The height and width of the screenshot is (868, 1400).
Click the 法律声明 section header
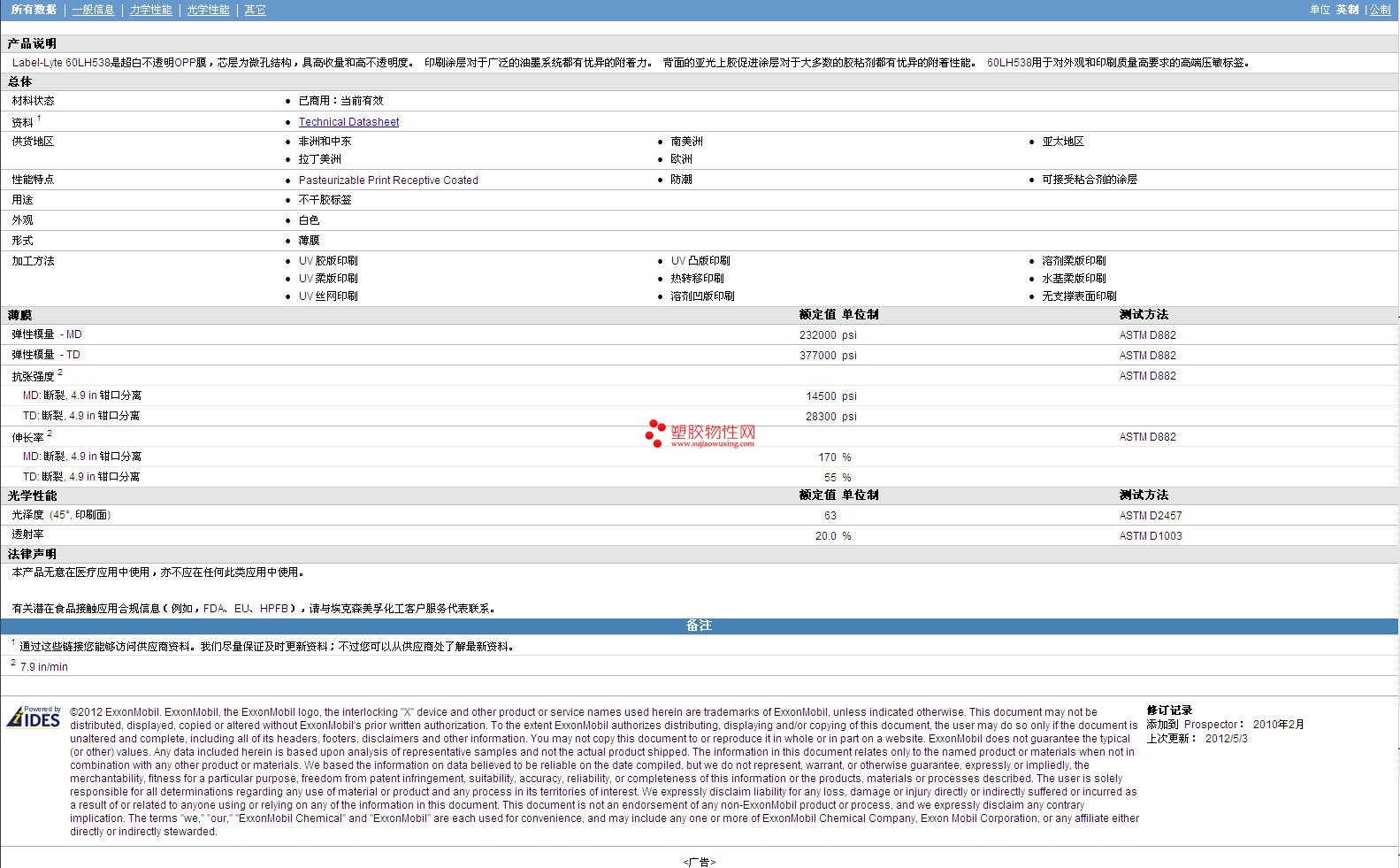tap(32, 554)
